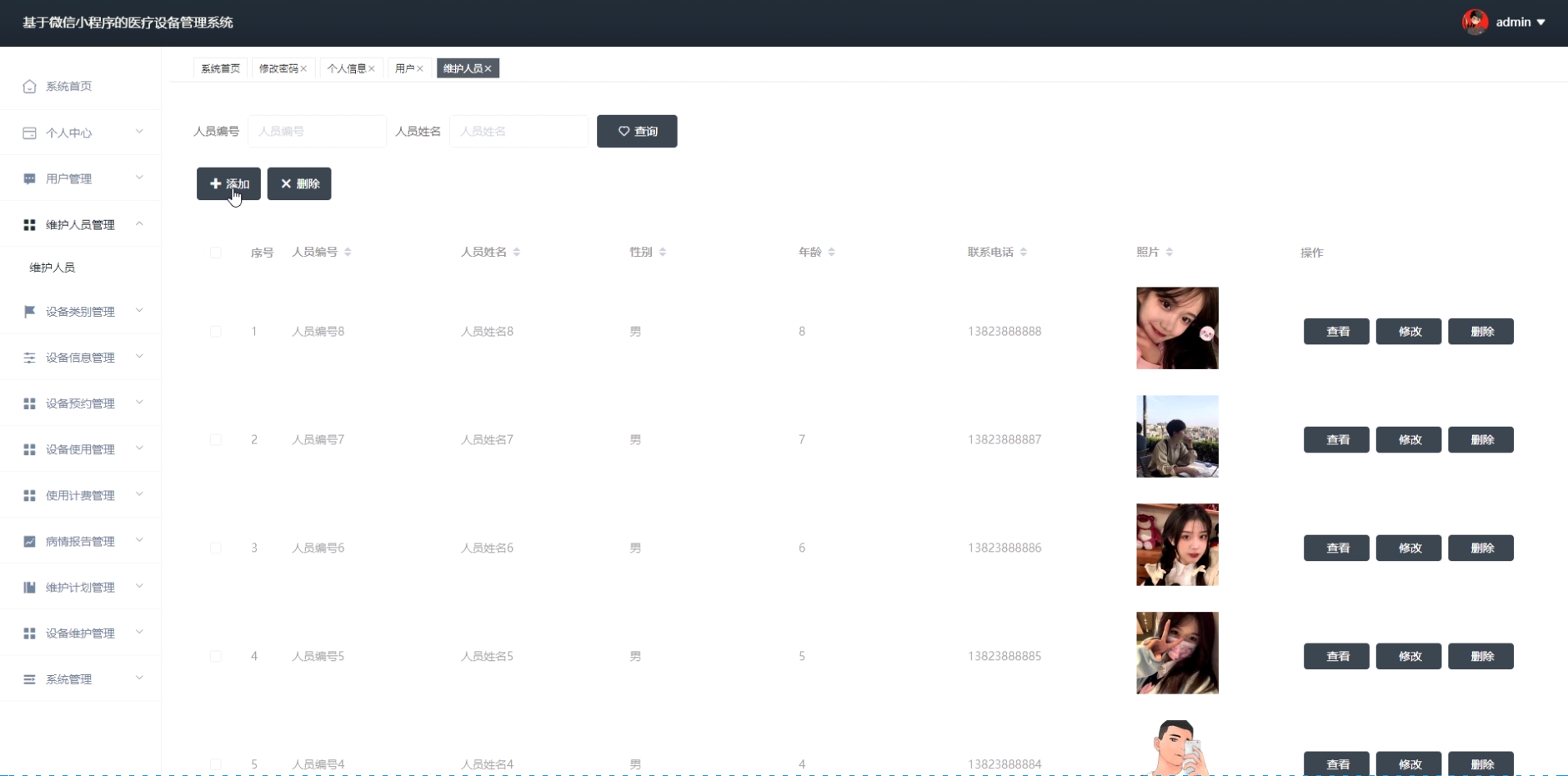The width and height of the screenshot is (1568, 776).
Task: Open the photo thumbnail for 人员编号7
Action: [x=1177, y=437]
